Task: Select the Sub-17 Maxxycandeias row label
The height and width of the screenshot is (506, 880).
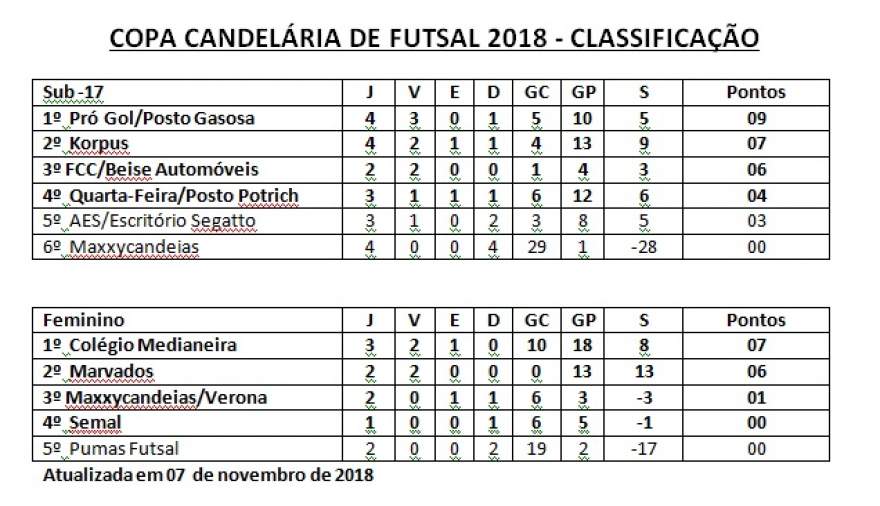Action: tap(187, 247)
